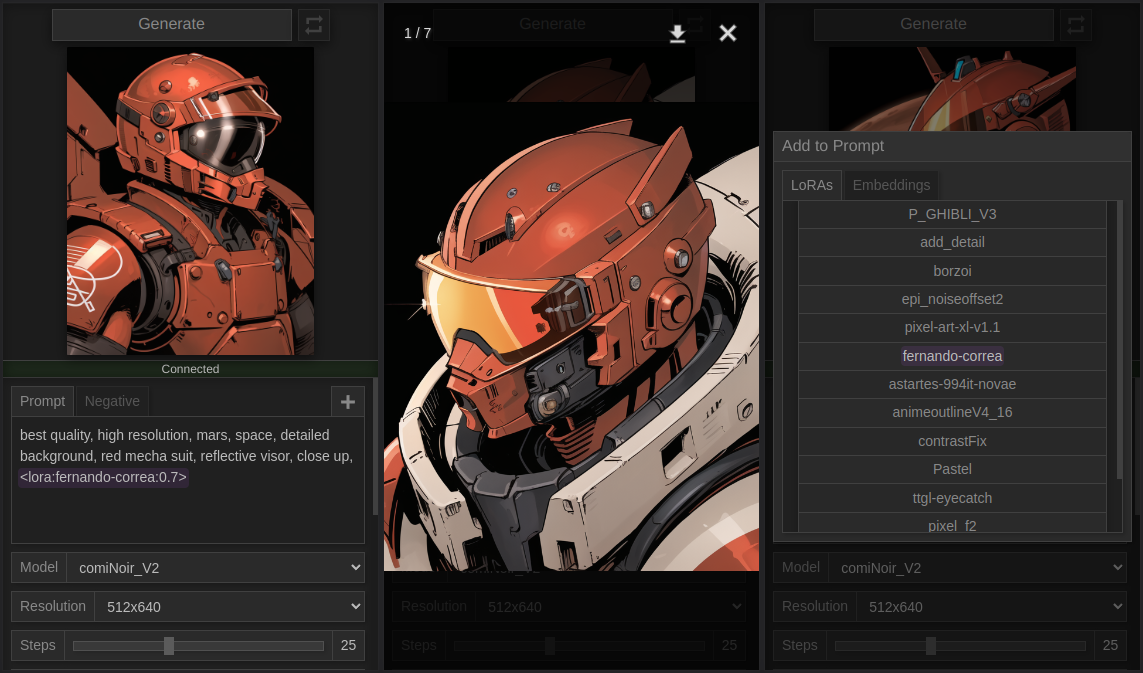Adjust the left panel Steps slider

198,646
